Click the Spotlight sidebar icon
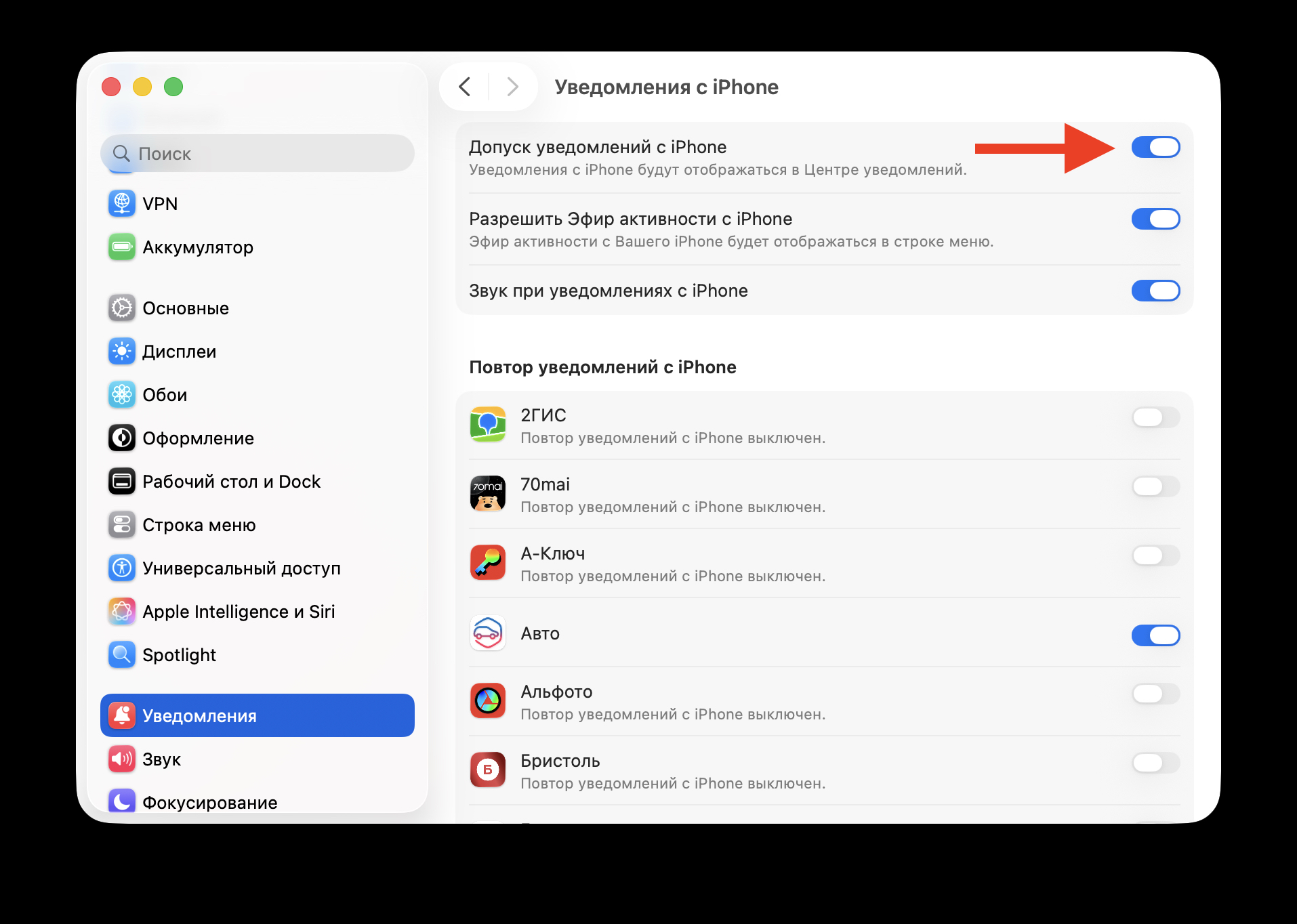Screen dimensions: 1297x924 click(121, 654)
